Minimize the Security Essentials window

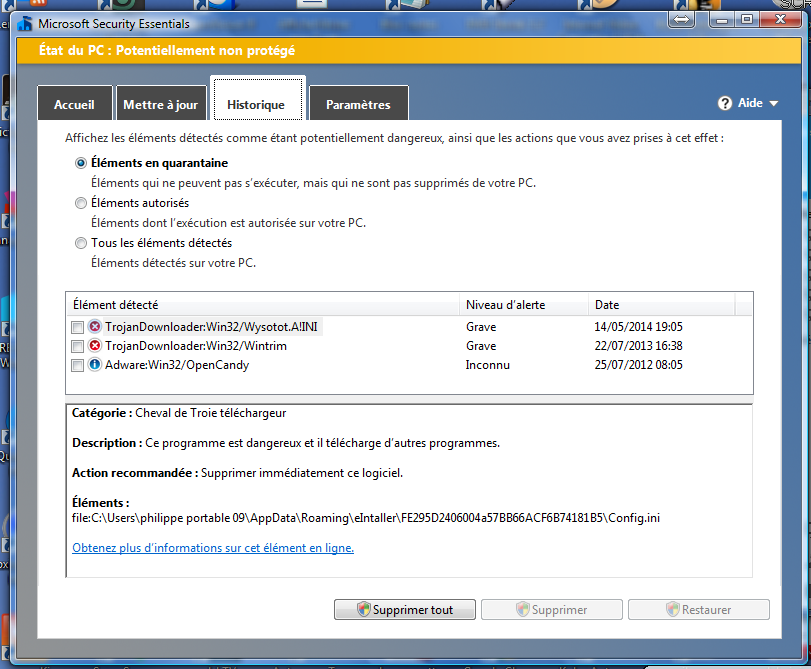point(722,20)
